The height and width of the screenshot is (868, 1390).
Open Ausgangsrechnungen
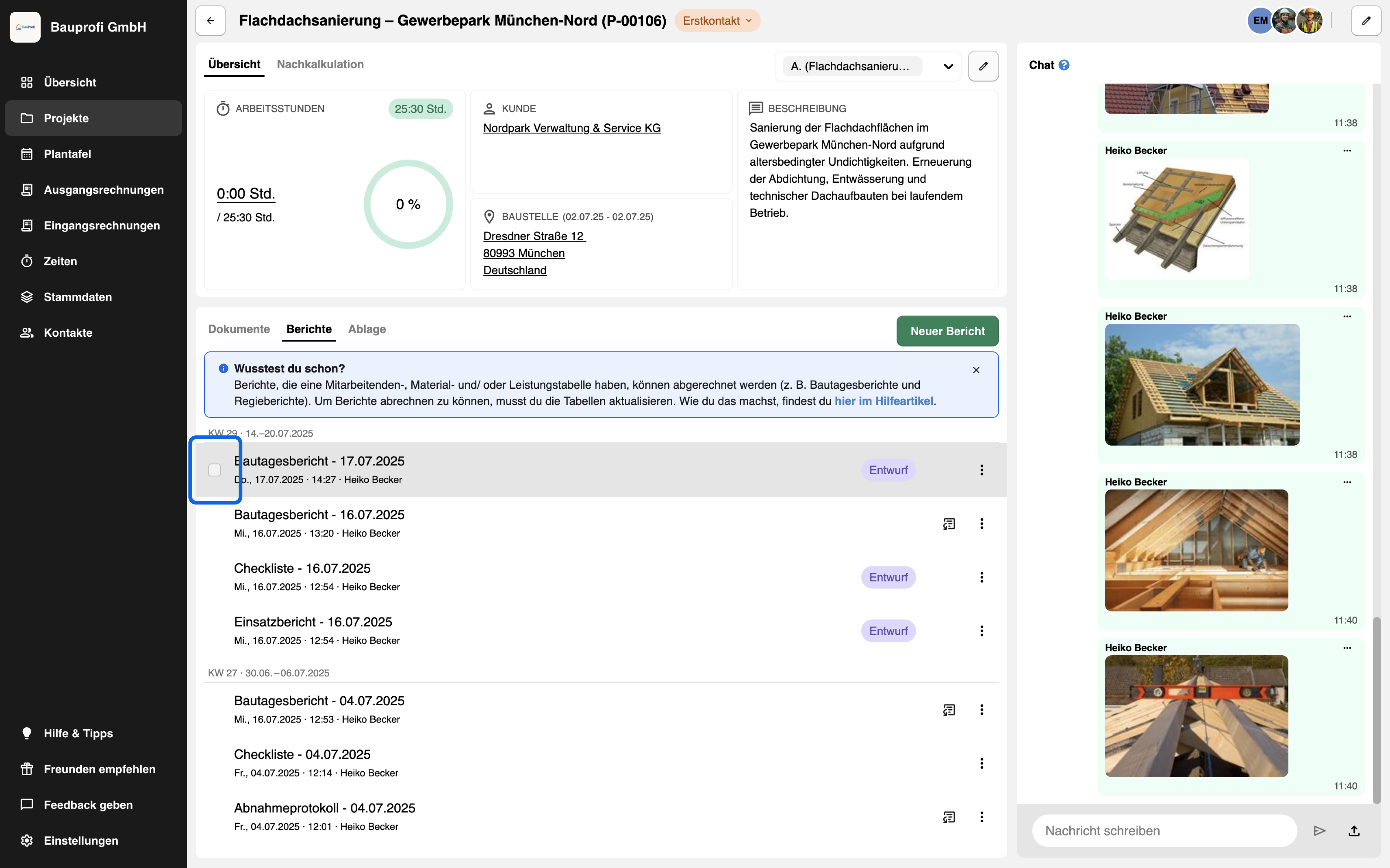94,189
